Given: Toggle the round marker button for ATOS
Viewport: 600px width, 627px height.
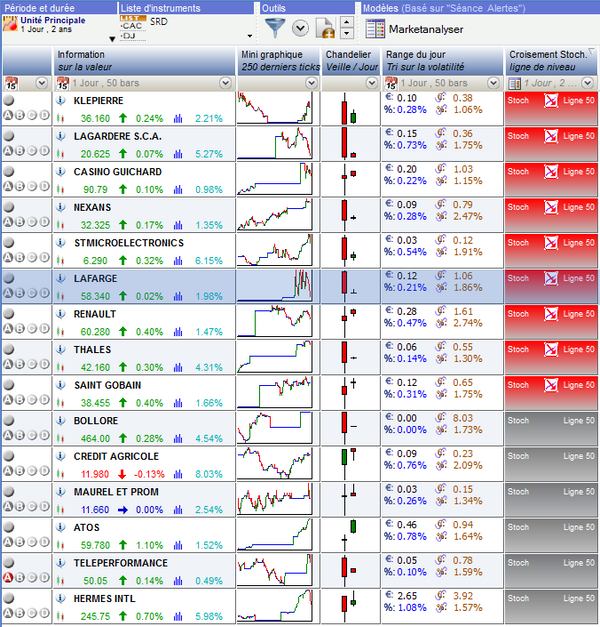Looking at the screenshot, I should click(x=9, y=527).
